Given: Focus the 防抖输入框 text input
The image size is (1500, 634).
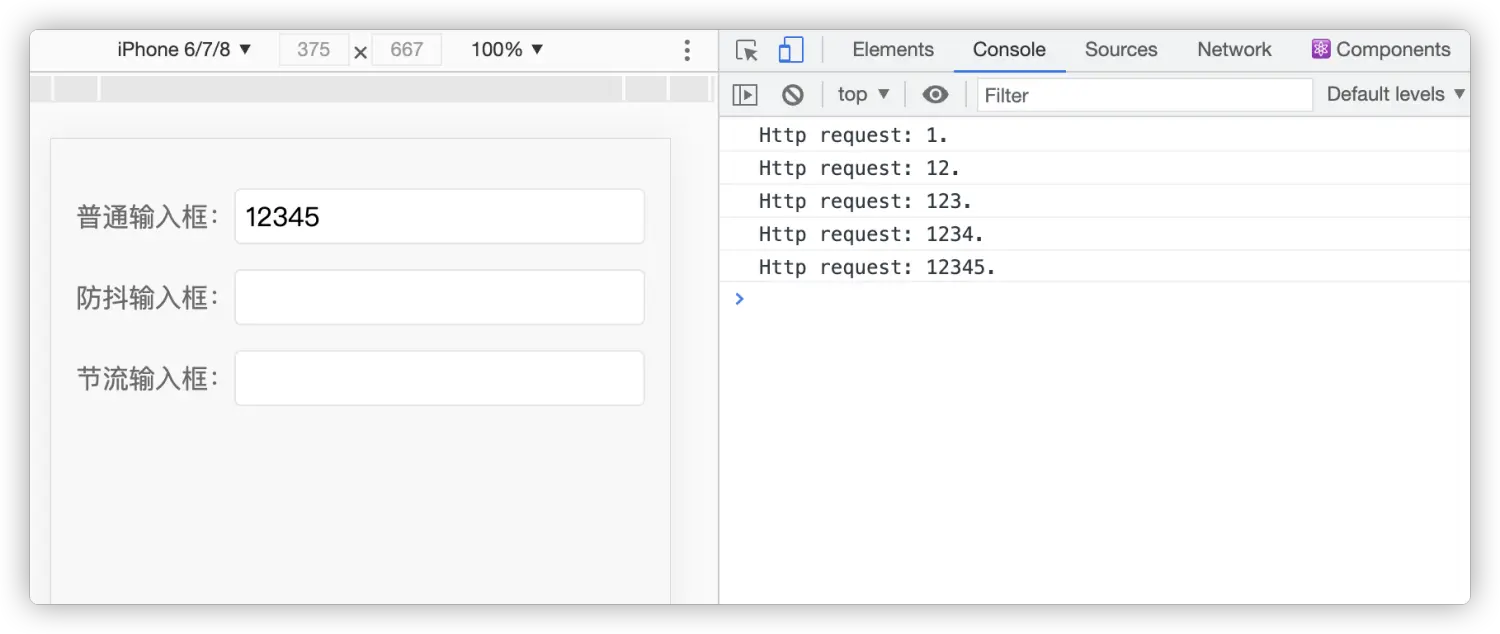Looking at the screenshot, I should pos(439,297).
